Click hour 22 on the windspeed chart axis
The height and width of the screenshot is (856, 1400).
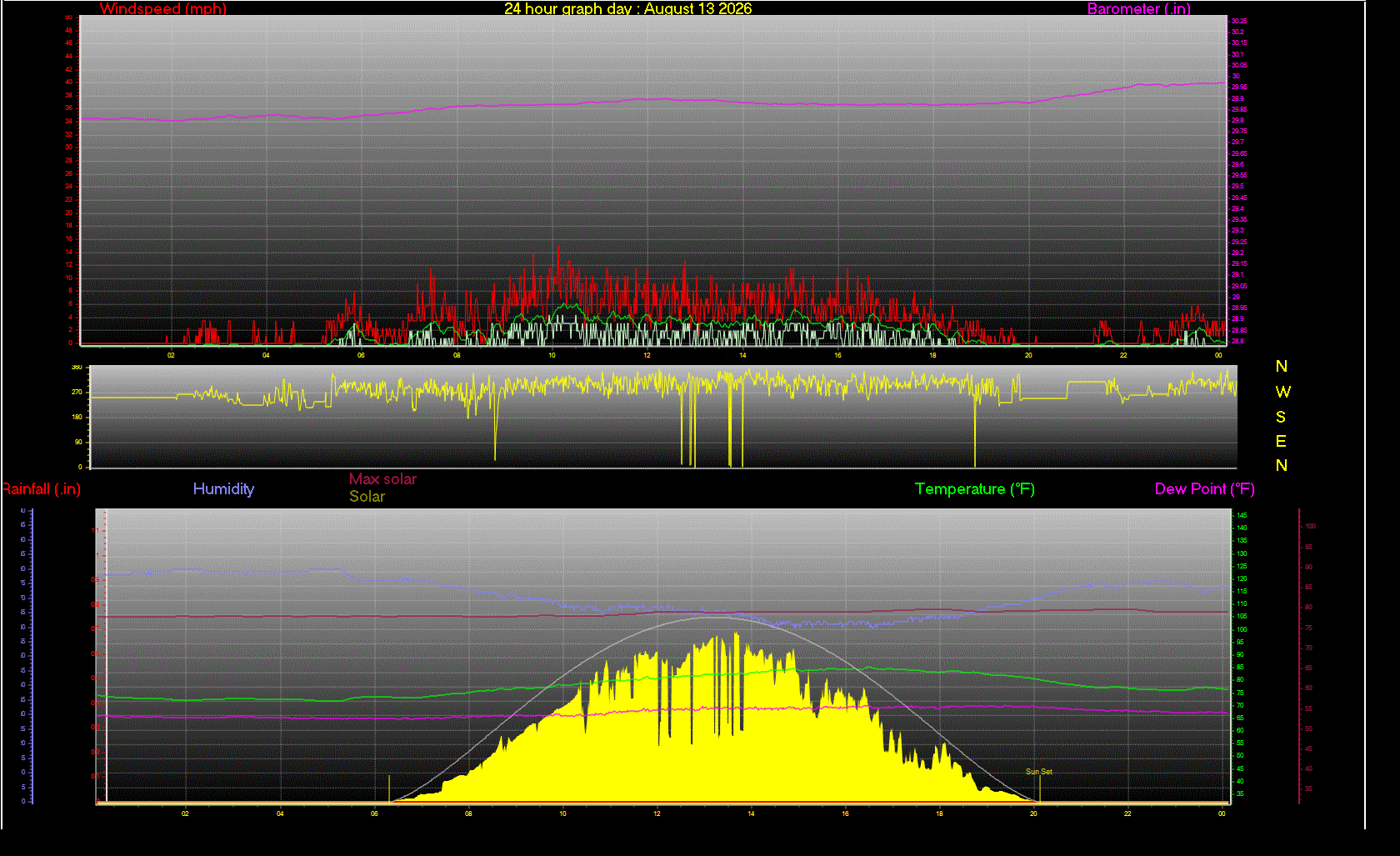pos(1123,355)
